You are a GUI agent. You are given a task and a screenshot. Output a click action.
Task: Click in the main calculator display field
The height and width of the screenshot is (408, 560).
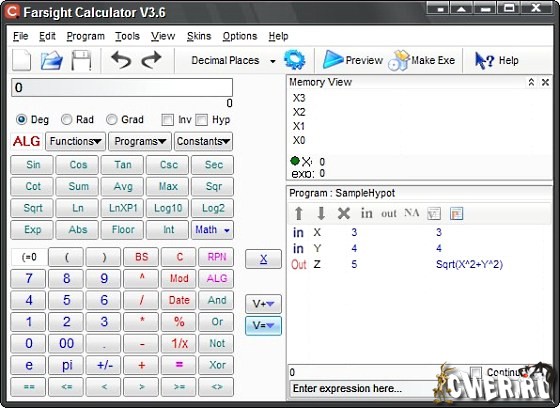pos(122,88)
